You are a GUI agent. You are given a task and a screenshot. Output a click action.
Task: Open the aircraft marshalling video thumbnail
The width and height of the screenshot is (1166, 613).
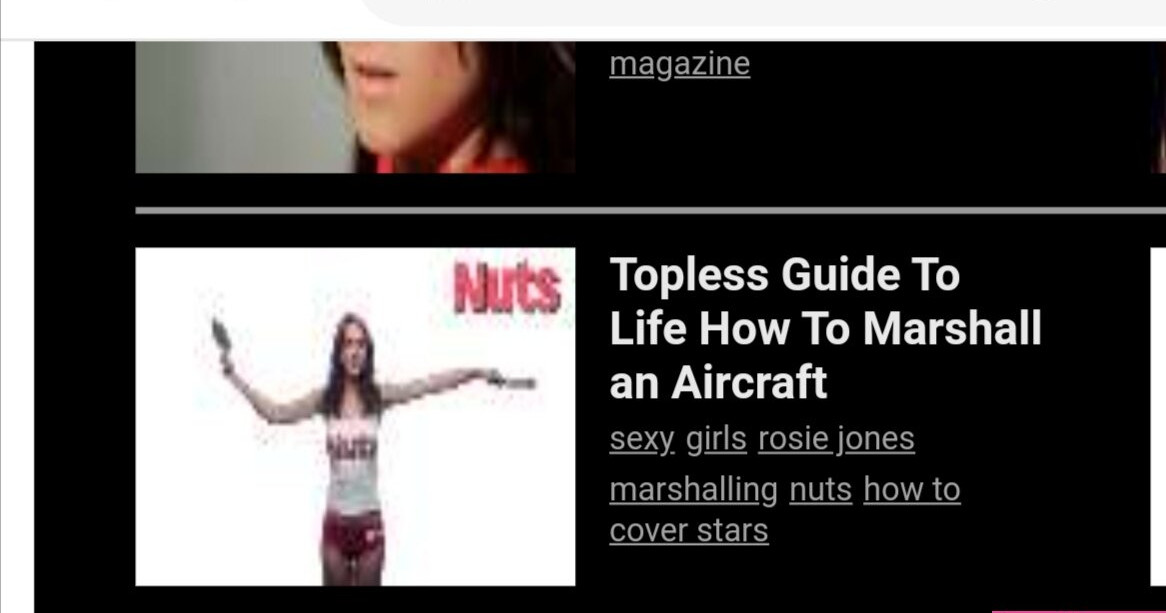point(355,417)
